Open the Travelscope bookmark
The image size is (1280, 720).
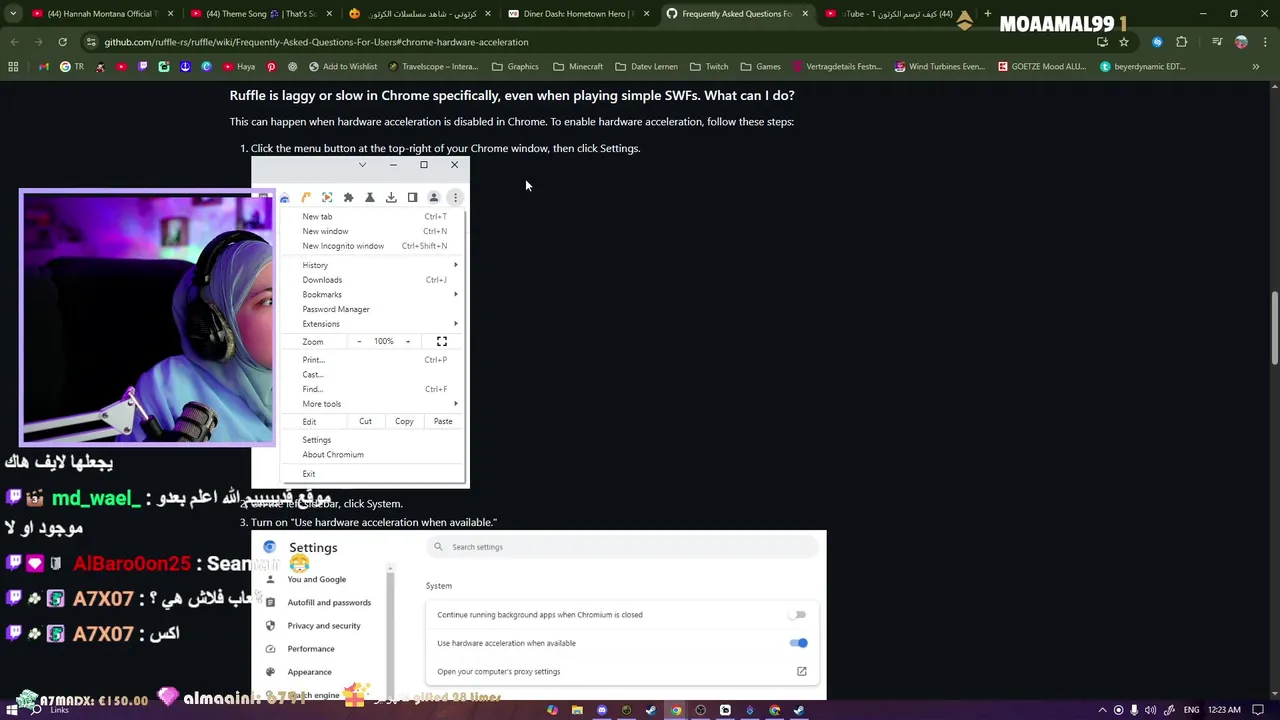[433, 67]
